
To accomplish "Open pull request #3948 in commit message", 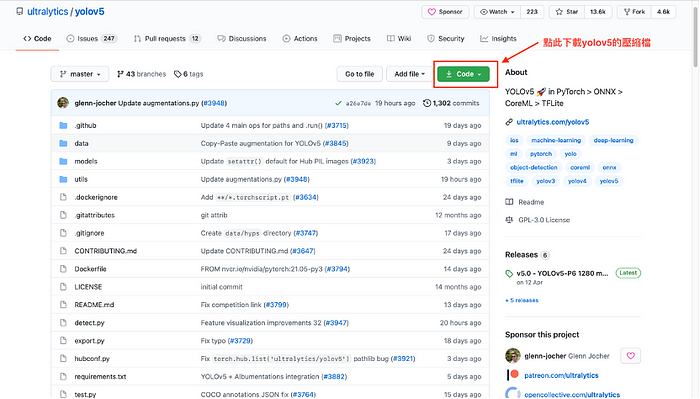I will point(214,103).
